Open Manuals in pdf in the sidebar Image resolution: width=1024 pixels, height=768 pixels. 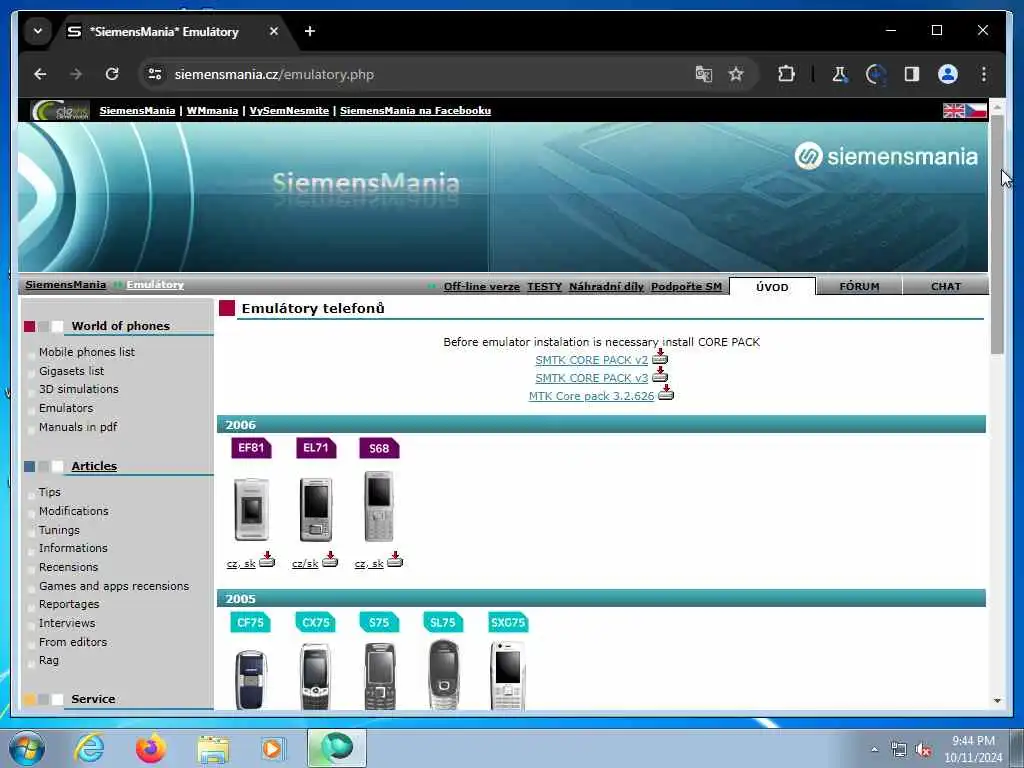[x=78, y=427]
